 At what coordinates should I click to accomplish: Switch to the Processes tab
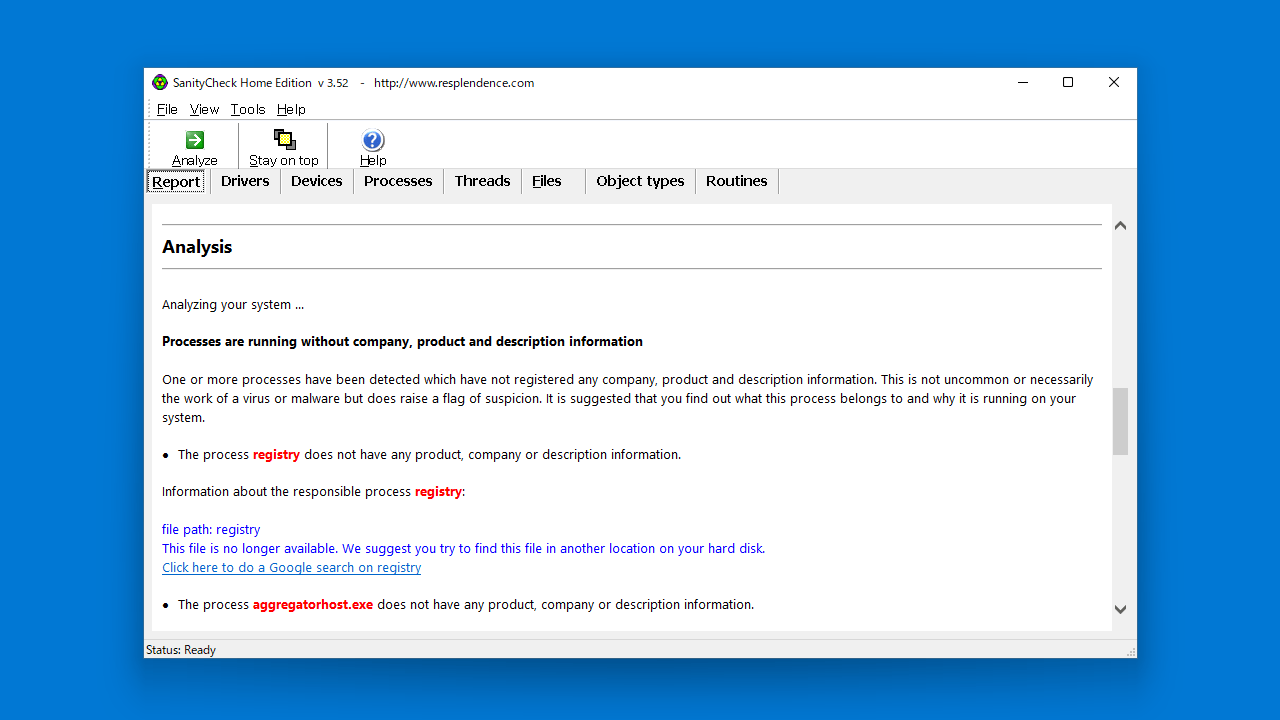398,181
